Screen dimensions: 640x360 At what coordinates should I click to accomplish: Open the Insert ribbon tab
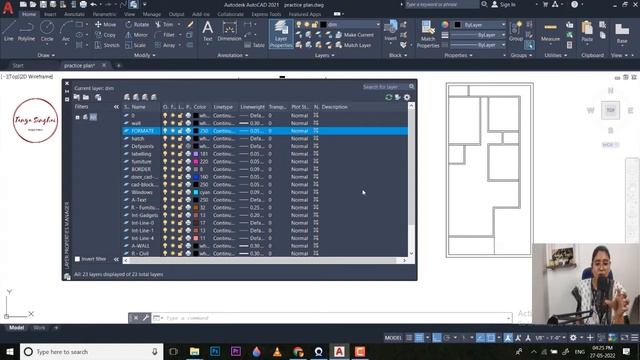tap(50, 14)
